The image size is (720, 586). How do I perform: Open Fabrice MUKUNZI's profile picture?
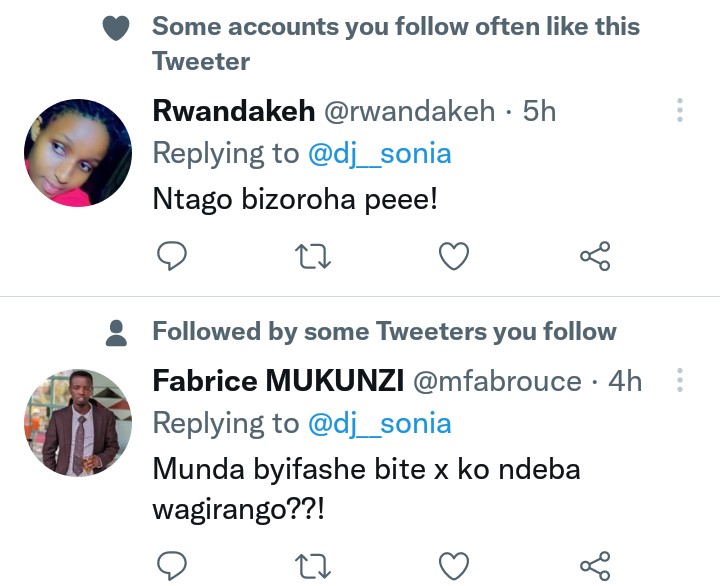[x=78, y=423]
